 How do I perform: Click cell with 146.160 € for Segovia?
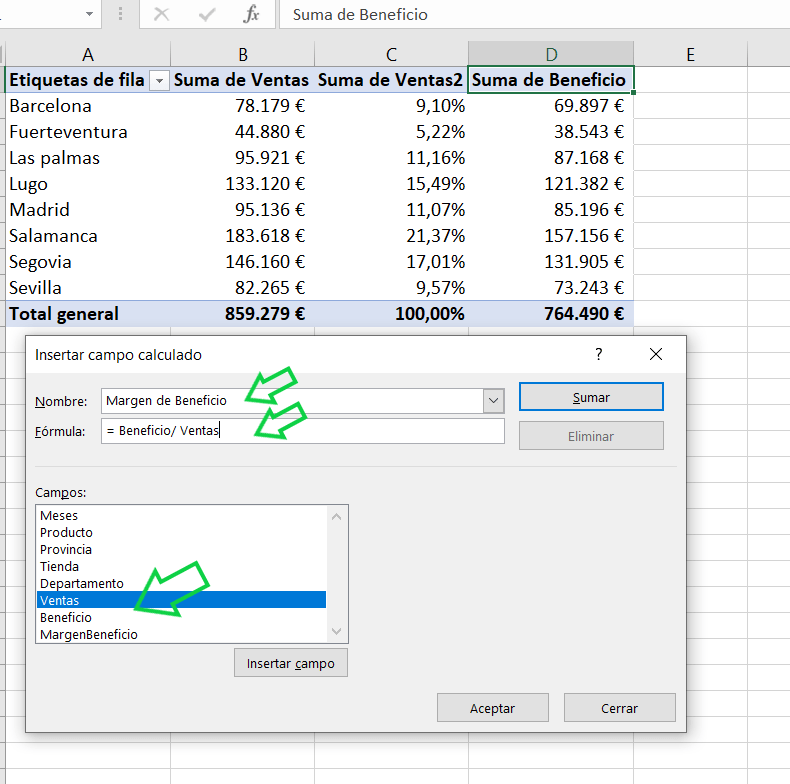[x=242, y=262]
